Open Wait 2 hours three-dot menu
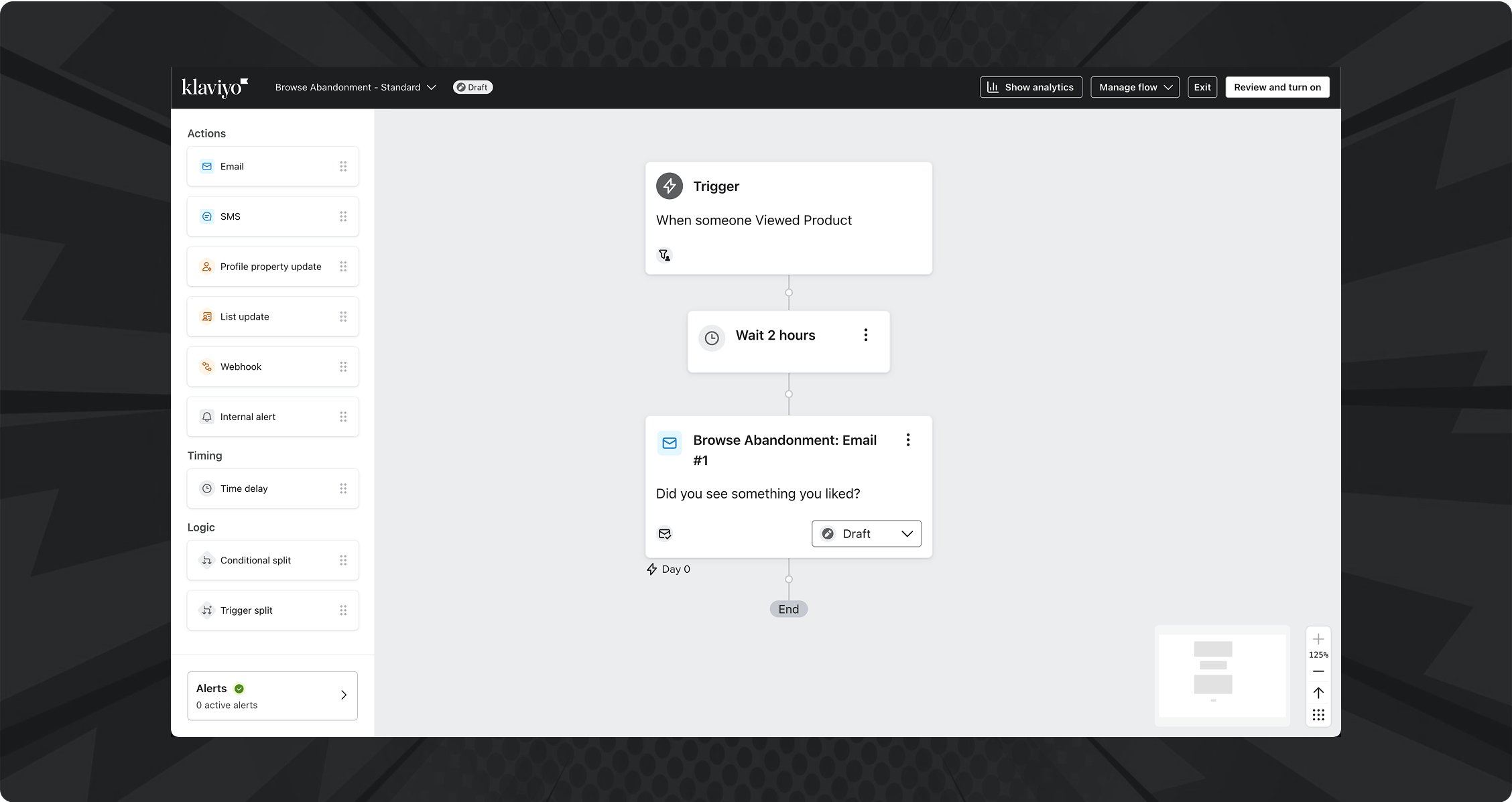This screenshot has width=1512, height=802. pos(865,335)
